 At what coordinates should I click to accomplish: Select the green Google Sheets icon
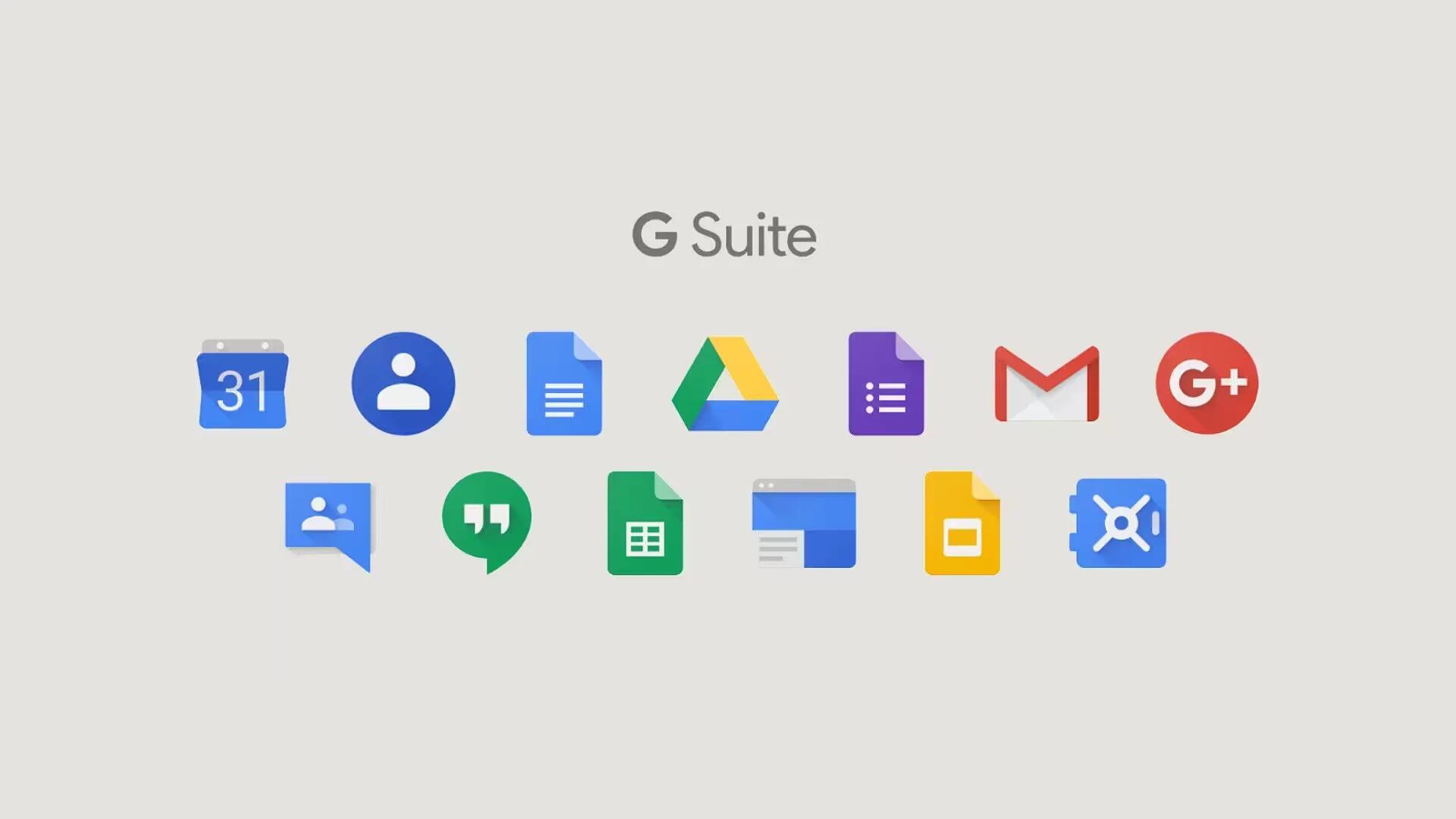[645, 523]
